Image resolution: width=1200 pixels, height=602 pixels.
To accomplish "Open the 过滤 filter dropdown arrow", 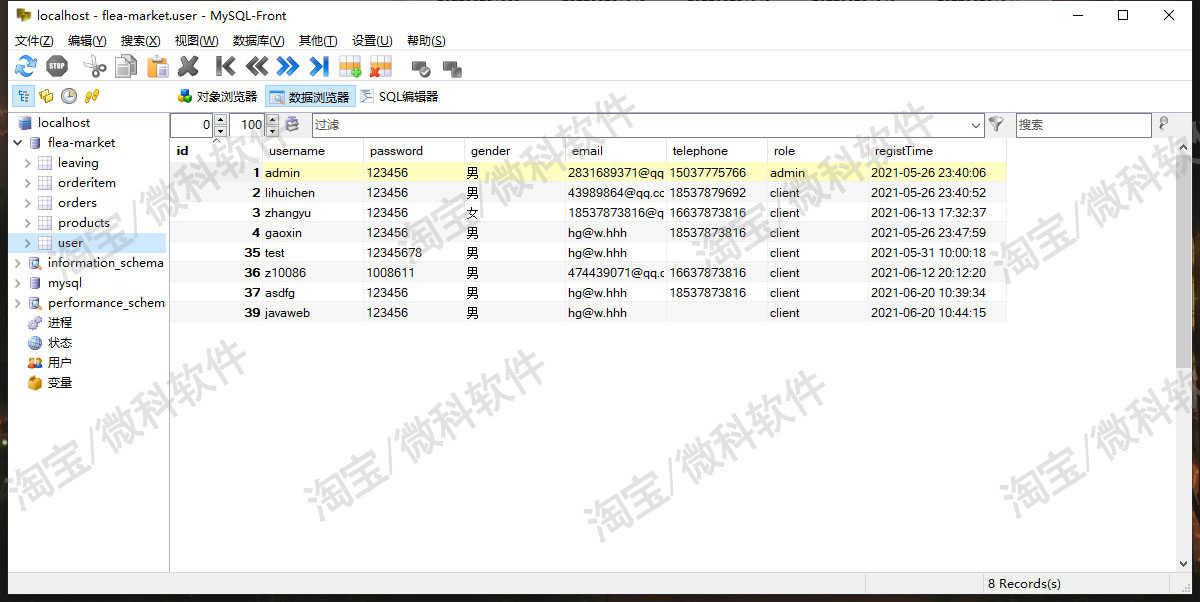I will [x=976, y=125].
